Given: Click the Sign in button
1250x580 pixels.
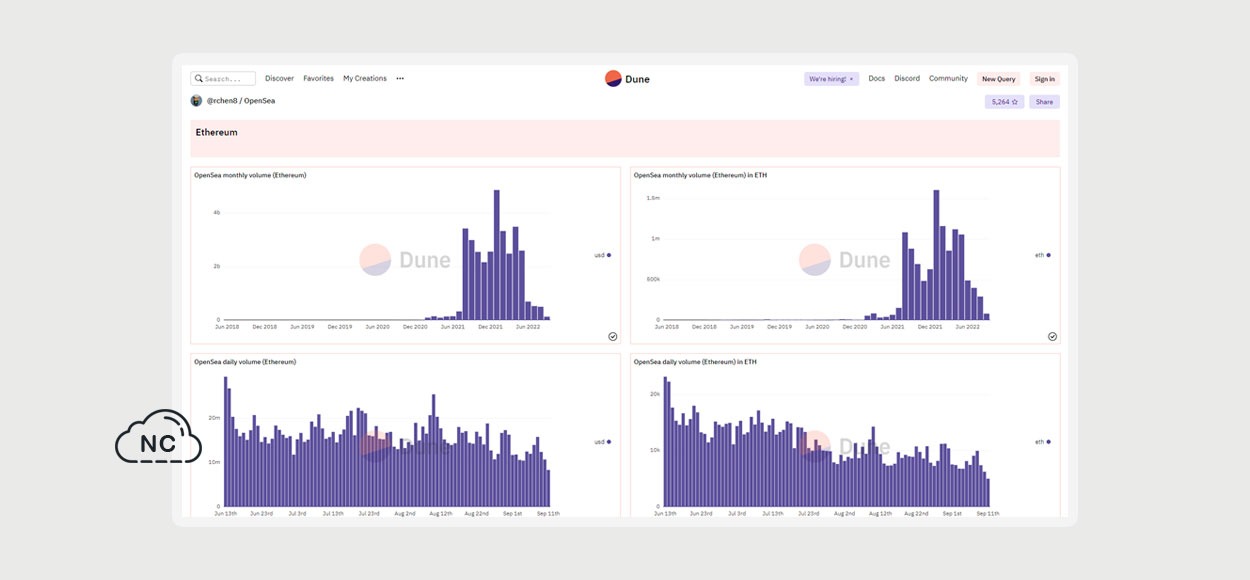Looking at the screenshot, I should pos(1044,79).
